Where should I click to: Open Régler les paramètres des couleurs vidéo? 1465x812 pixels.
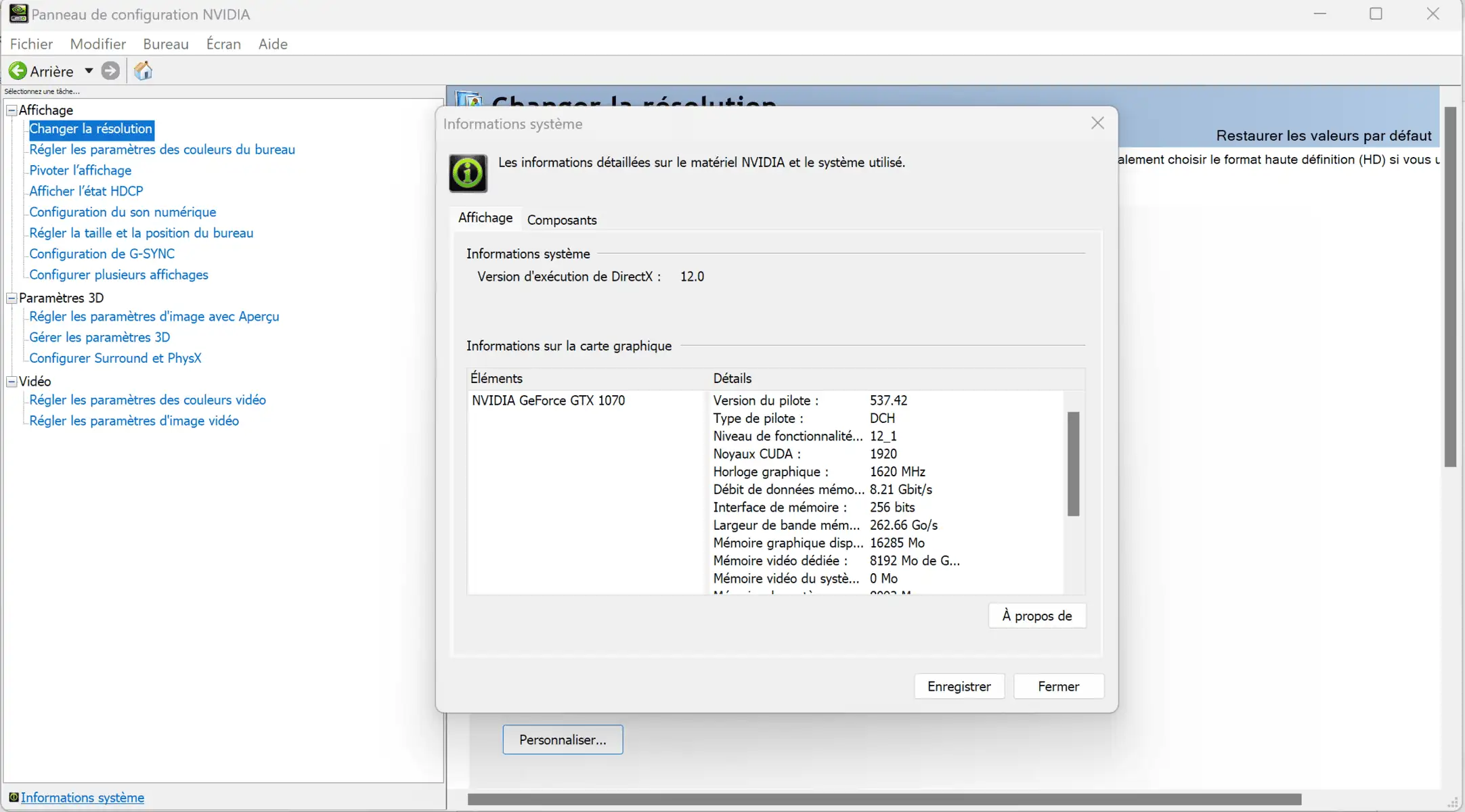[x=148, y=400]
